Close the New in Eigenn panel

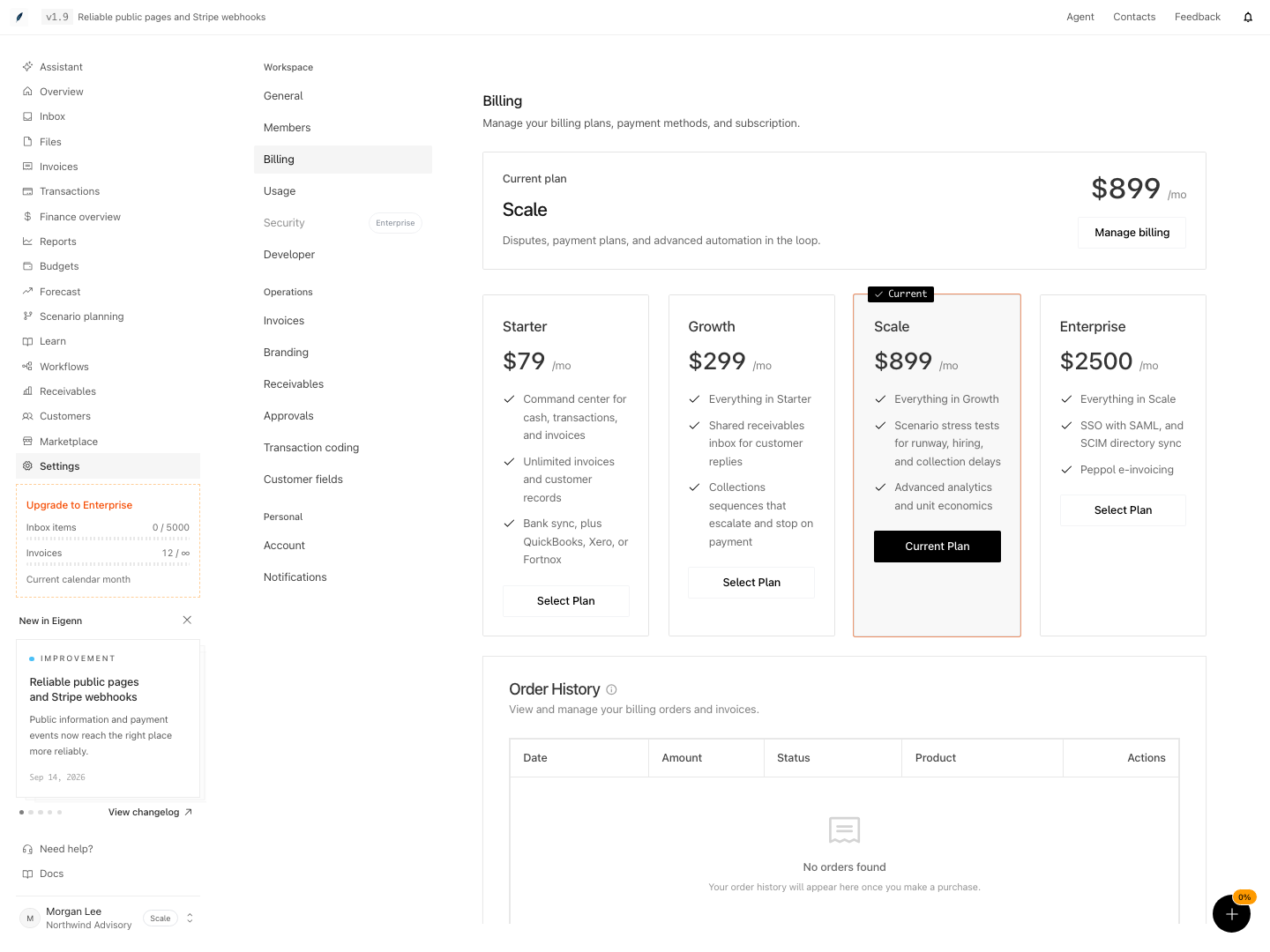click(x=187, y=620)
